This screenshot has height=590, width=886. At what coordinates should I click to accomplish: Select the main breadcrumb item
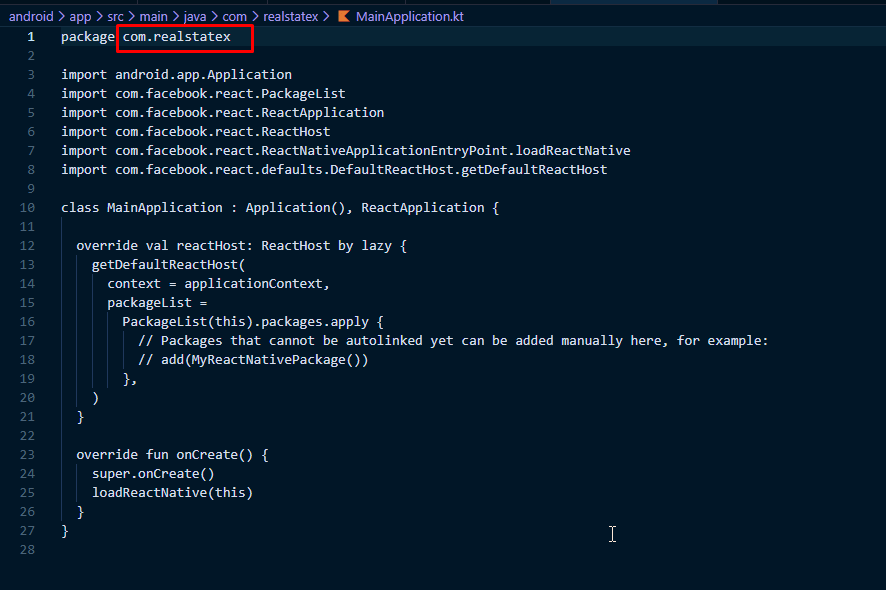pyautogui.click(x=153, y=17)
